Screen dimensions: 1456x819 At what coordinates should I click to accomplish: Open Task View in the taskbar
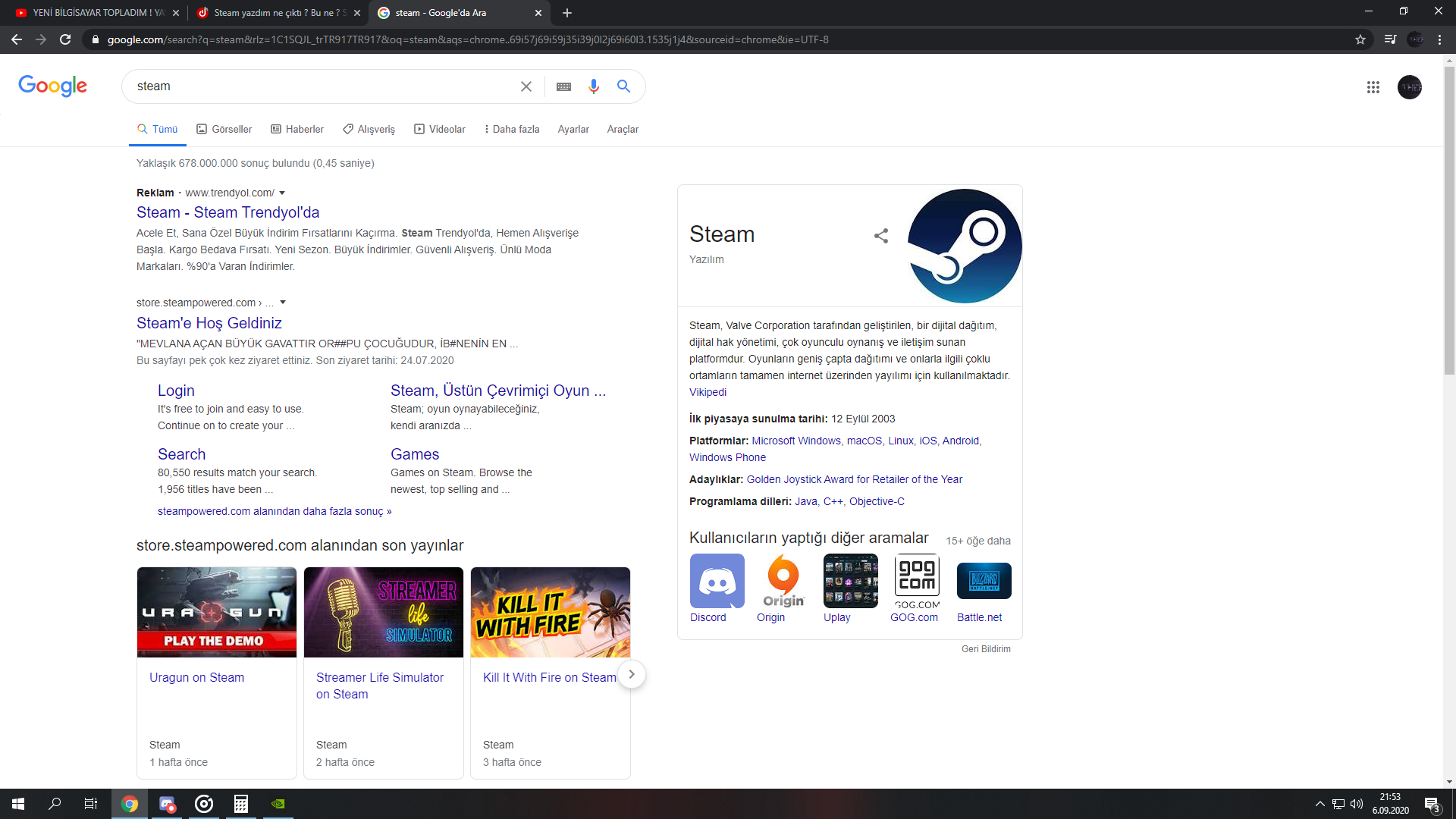[x=90, y=804]
